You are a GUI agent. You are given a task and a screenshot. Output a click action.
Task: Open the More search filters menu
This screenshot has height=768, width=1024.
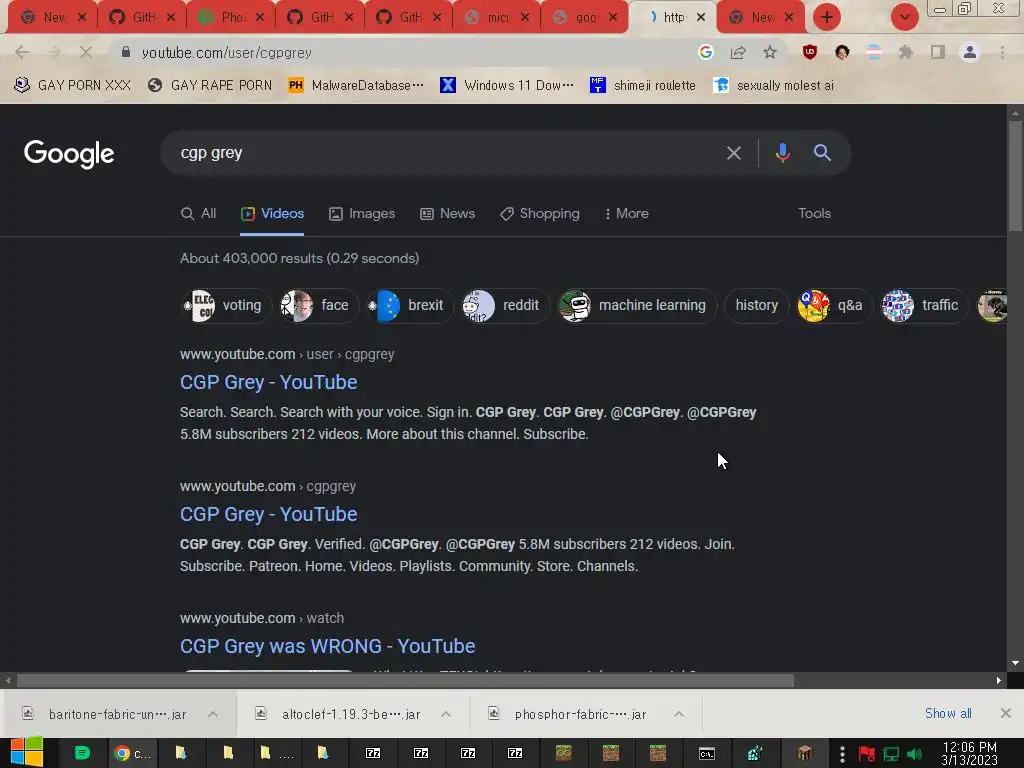[x=626, y=214]
